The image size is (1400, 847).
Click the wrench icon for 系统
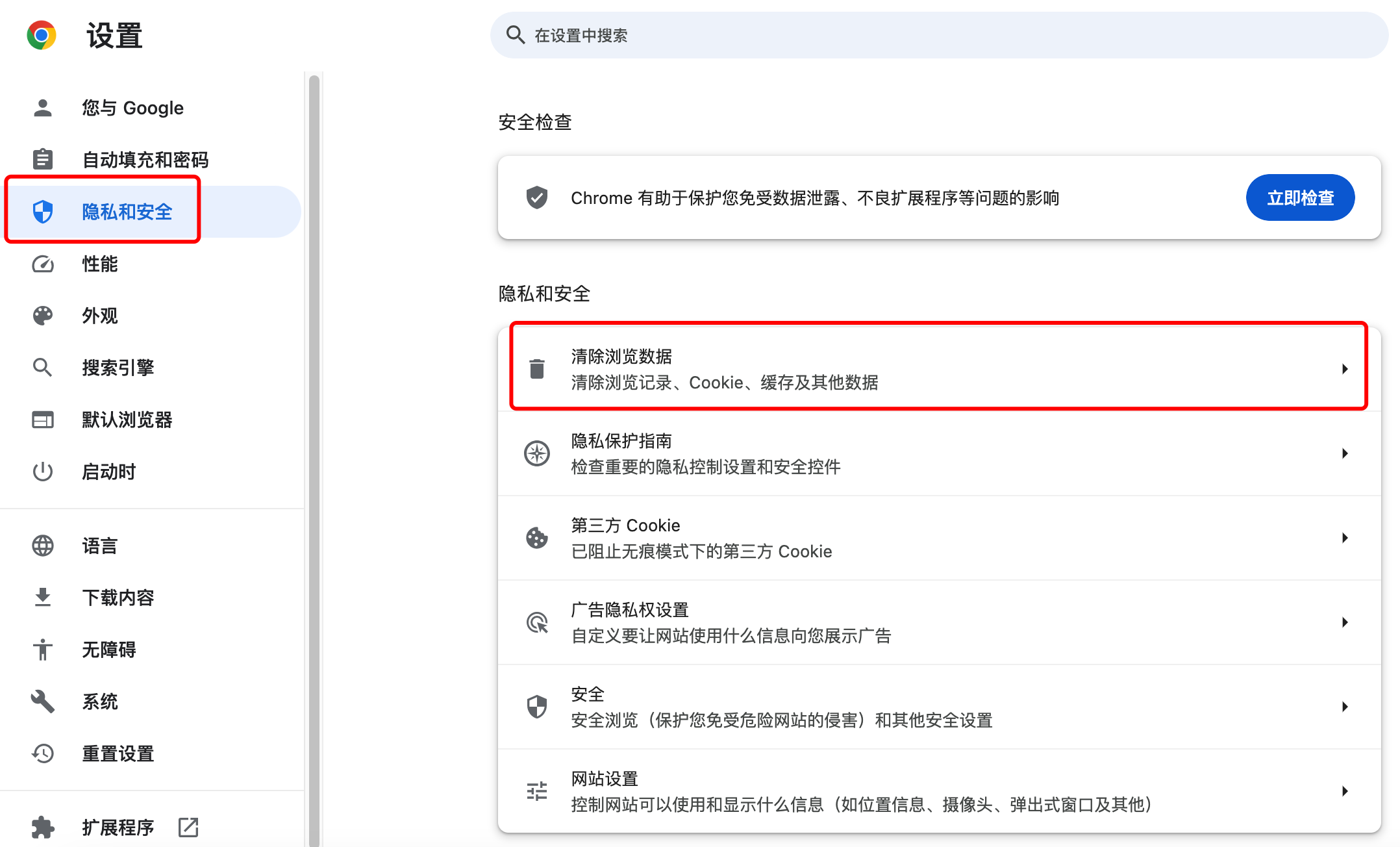click(43, 702)
